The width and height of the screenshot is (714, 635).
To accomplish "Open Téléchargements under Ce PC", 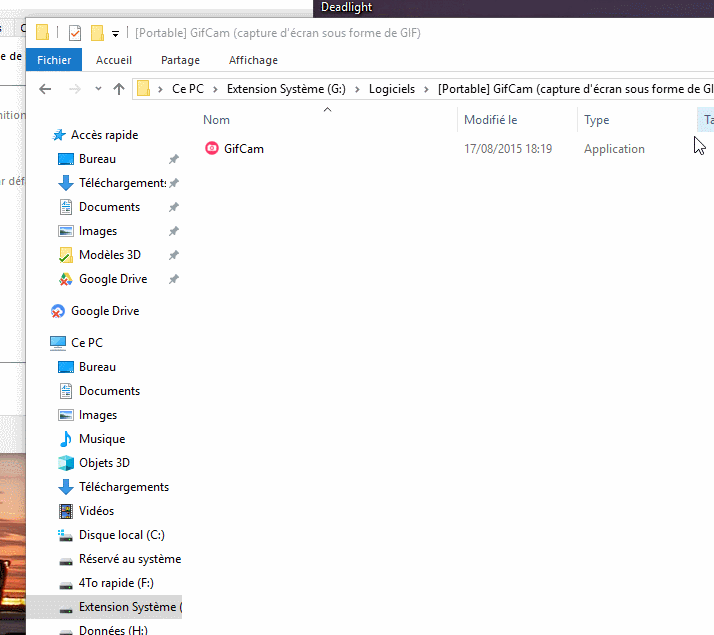I will point(123,487).
